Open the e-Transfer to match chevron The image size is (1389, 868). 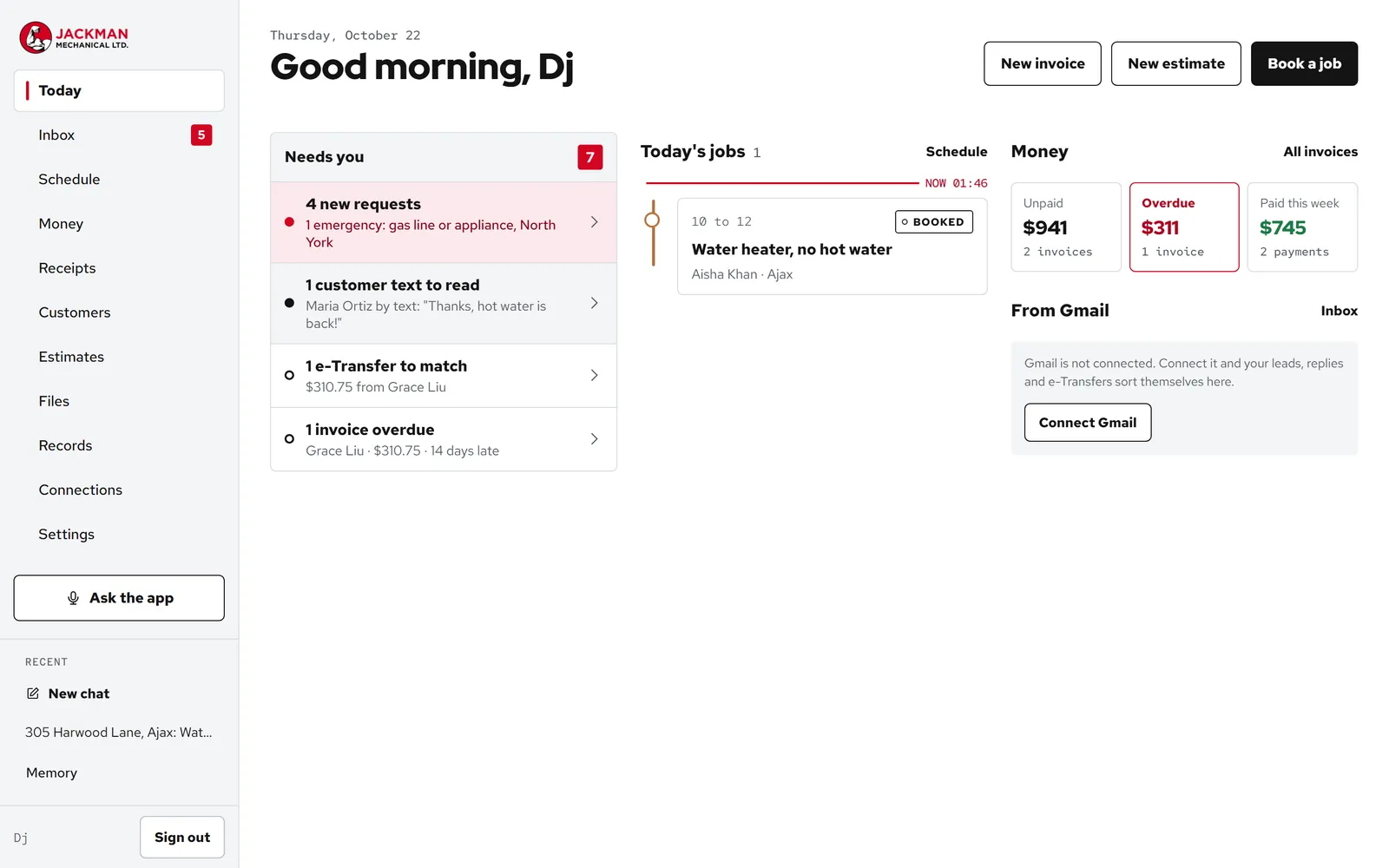coord(595,375)
